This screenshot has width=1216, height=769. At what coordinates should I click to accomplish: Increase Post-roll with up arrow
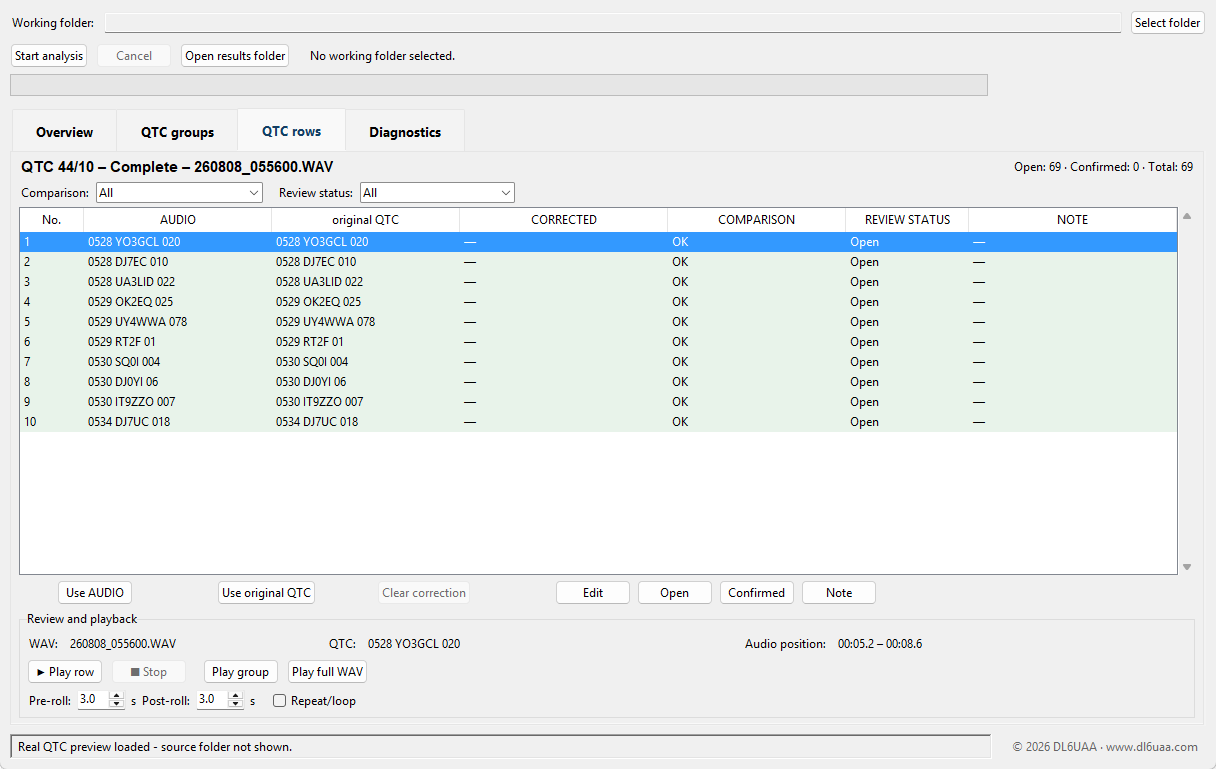[x=236, y=696]
